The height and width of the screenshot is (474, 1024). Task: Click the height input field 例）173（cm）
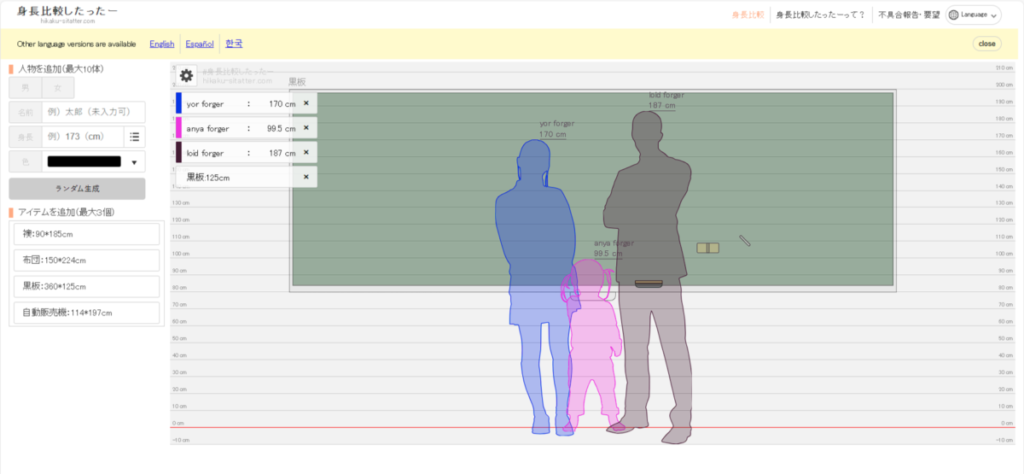coord(82,137)
